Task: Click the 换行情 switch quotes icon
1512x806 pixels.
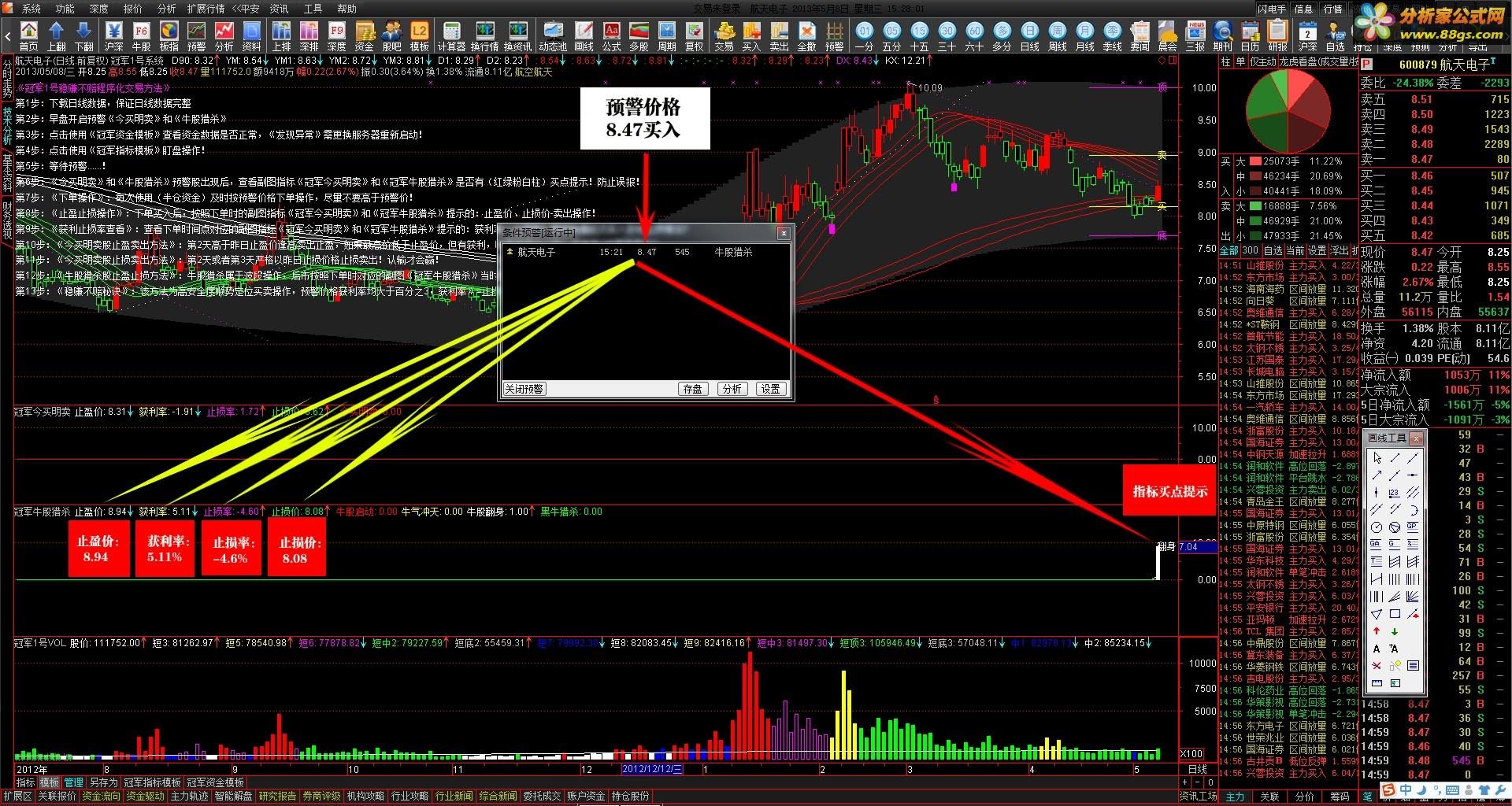Action: [485, 35]
